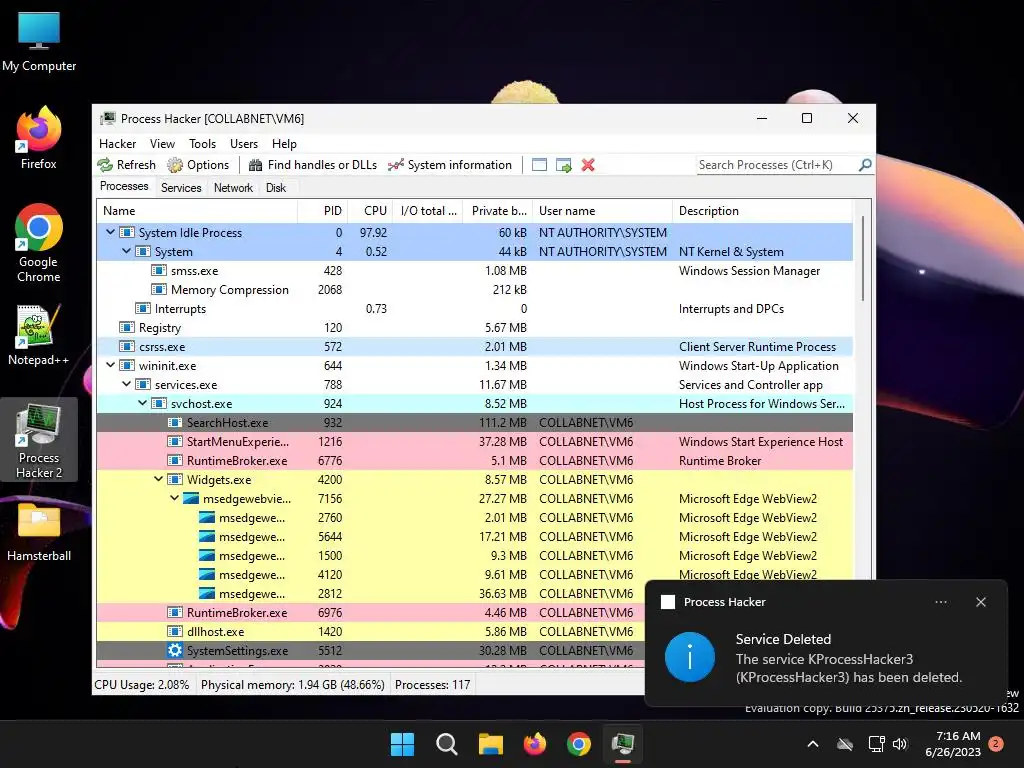Open File Explorer from the taskbar

[490, 744]
